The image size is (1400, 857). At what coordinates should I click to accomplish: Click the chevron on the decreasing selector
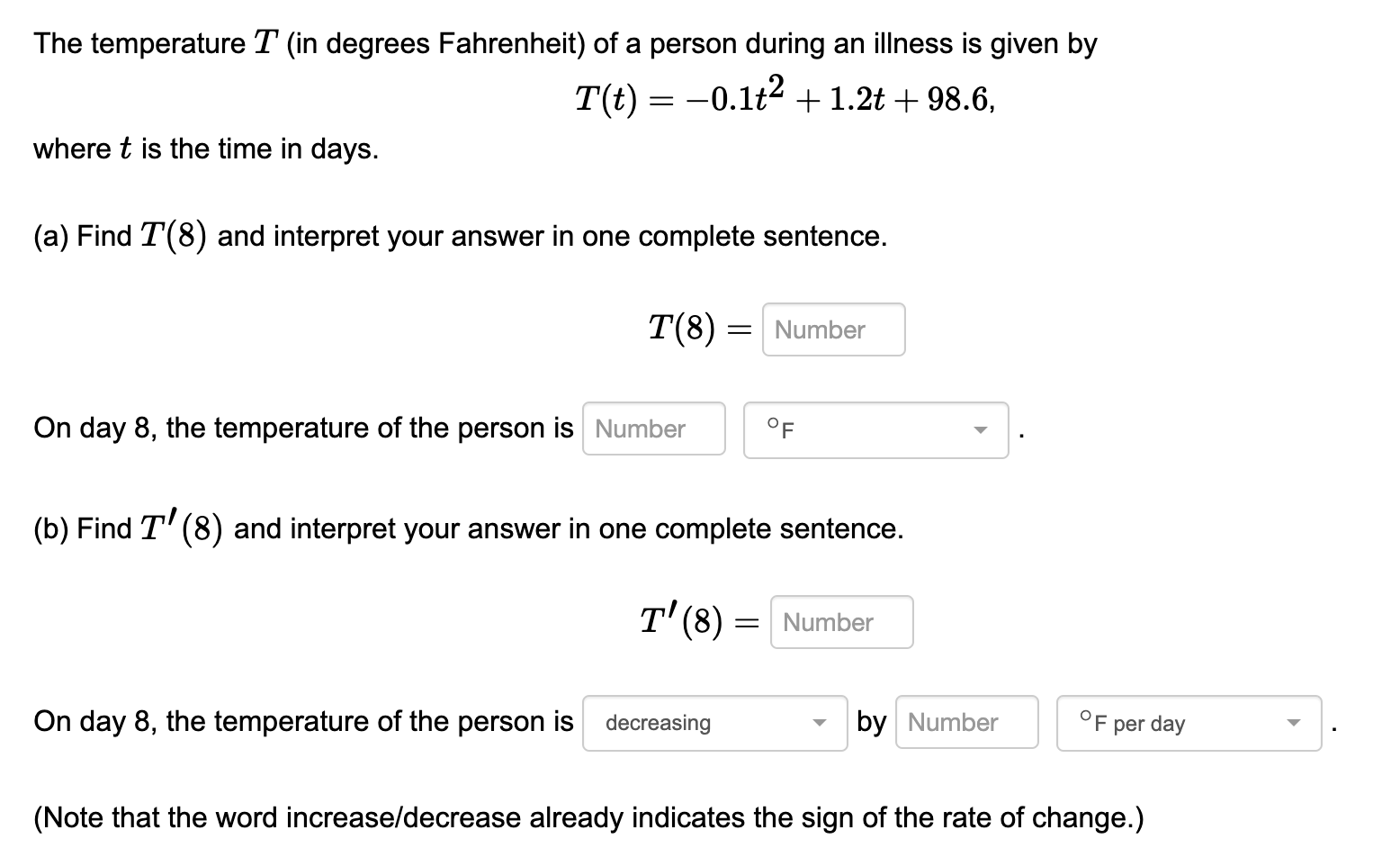820,722
